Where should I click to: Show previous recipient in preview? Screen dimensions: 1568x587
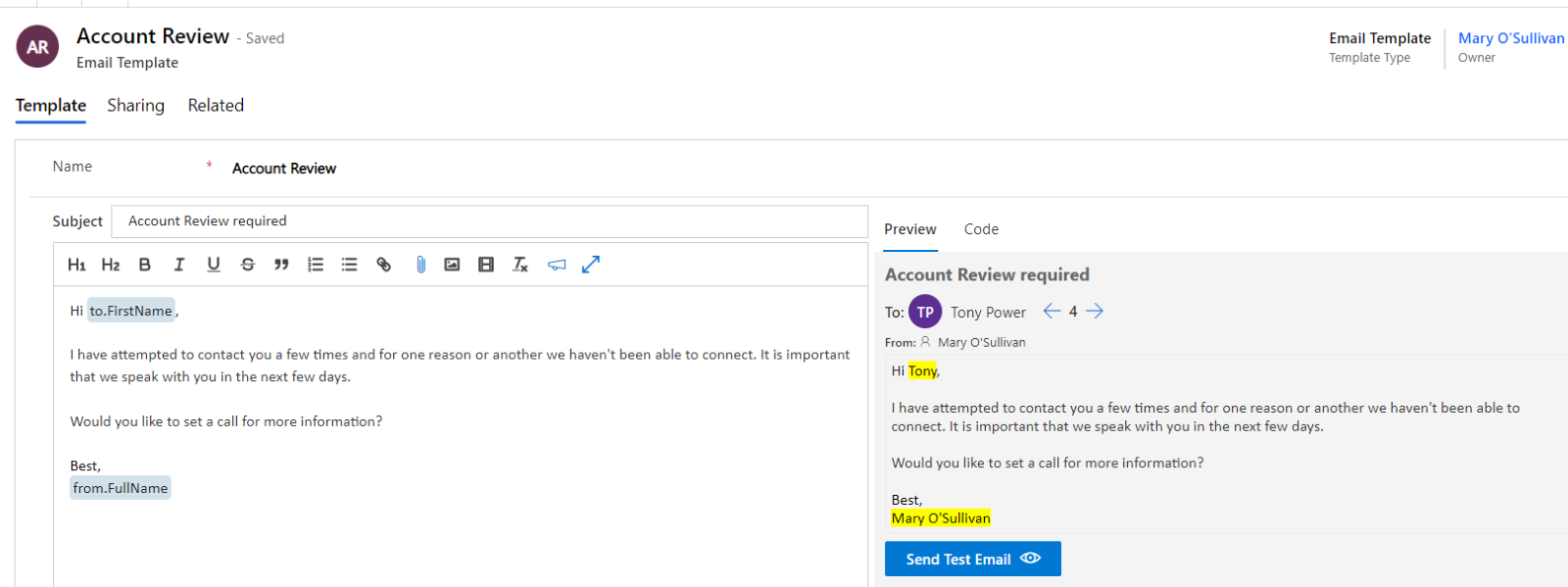1052,311
